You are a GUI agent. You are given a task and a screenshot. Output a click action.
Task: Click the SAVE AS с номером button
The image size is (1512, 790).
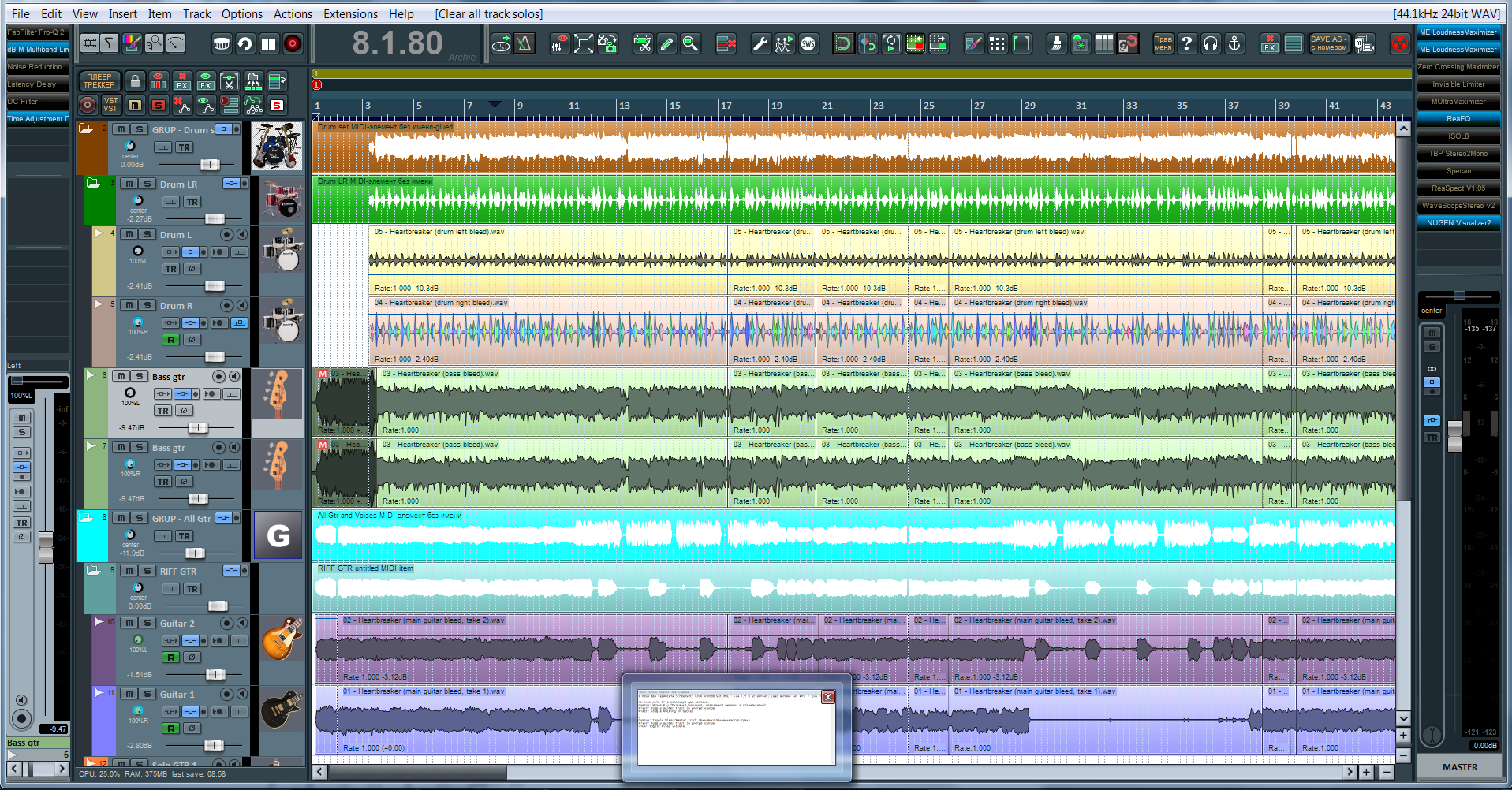tap(1329, 43)
